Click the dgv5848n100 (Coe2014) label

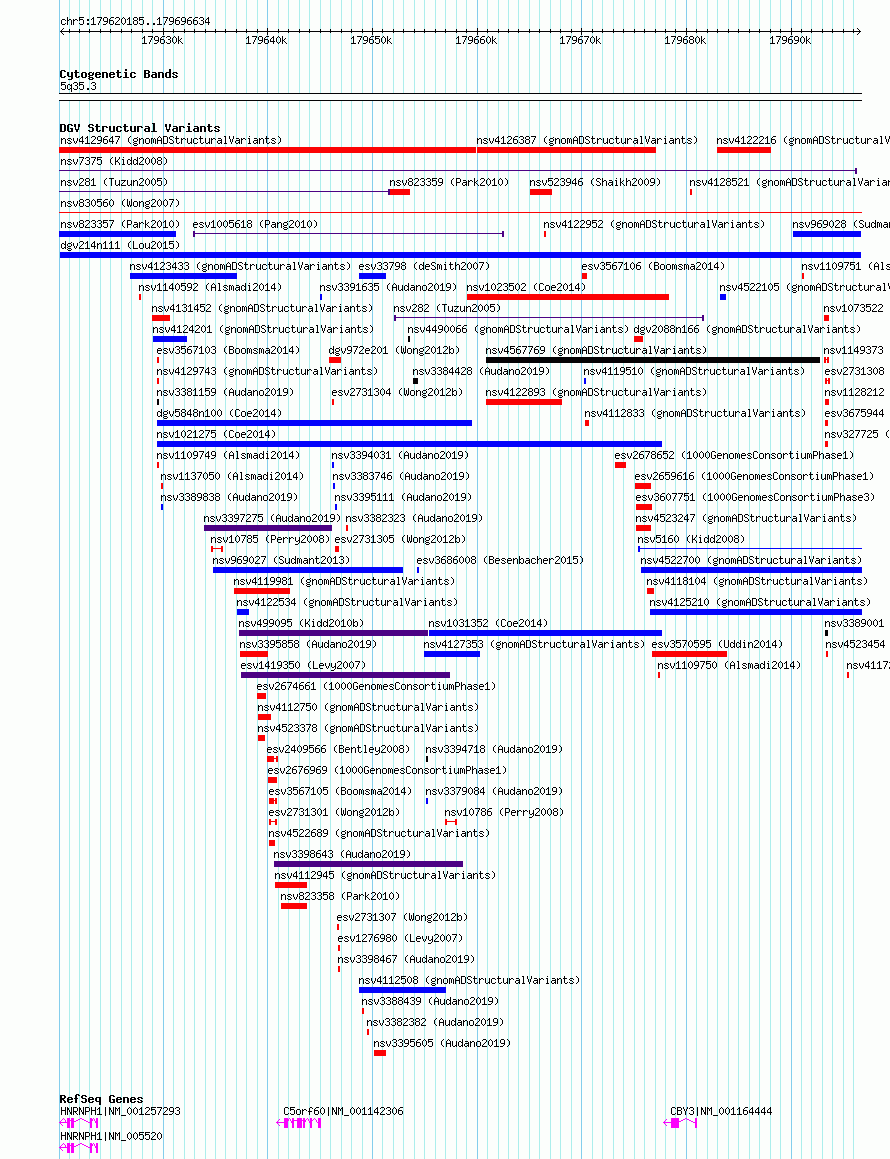[219, 414]
